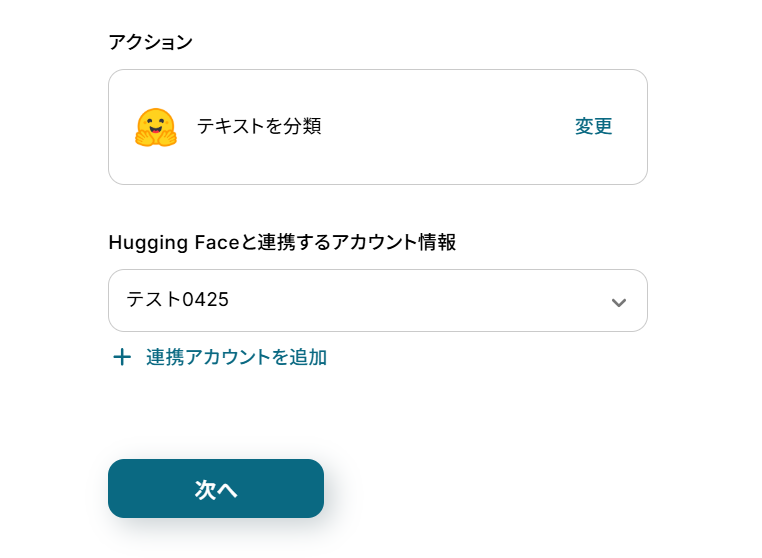Image resolution: width=762 pixels, height=558 pixels.
Task: Click the 変更 link
Action: coord(593,127)
